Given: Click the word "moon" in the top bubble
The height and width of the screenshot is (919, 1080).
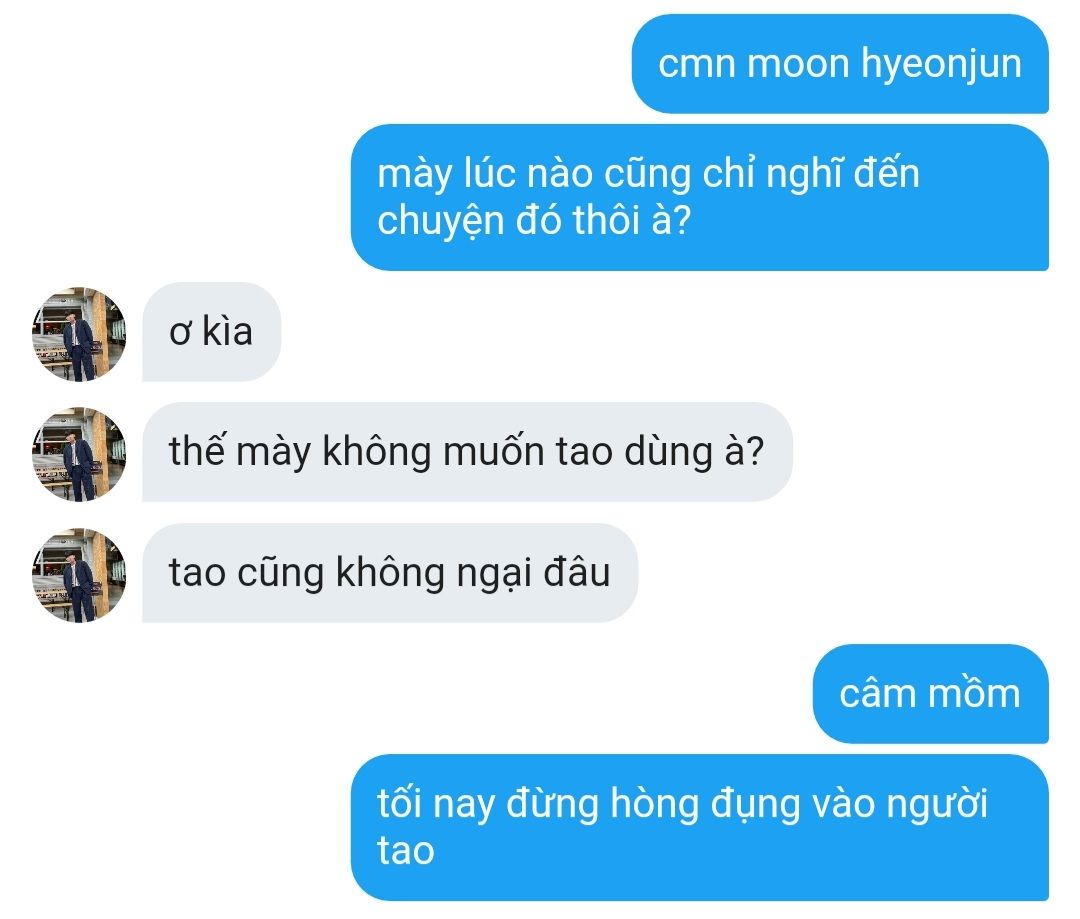Looking at the screenshot, I should (798, 64).
